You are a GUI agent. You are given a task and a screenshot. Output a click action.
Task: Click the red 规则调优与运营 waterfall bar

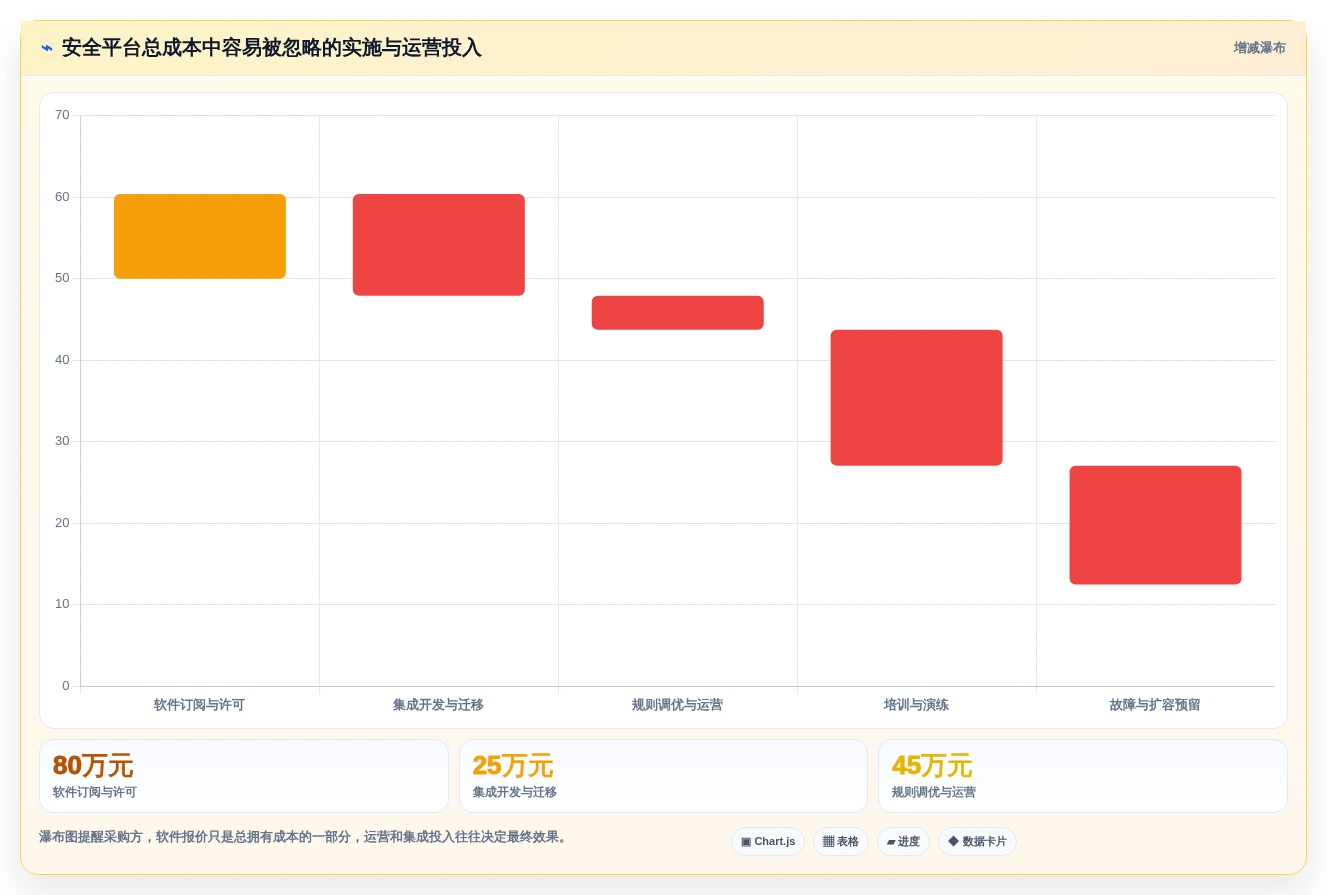(678, 313)
